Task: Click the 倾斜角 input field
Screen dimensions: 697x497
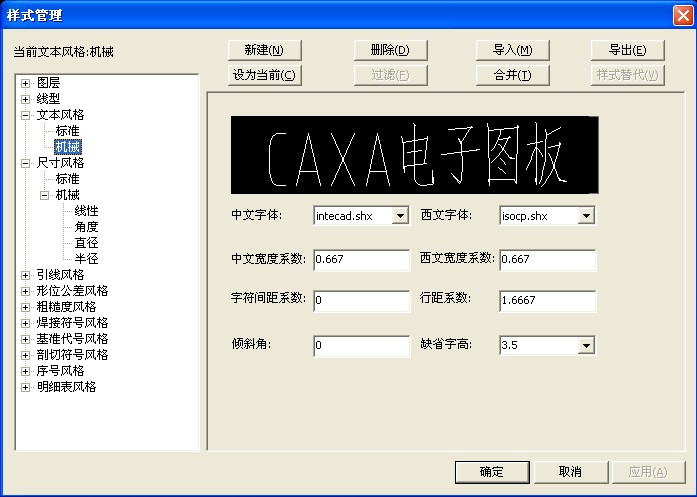Action: (x=361, y=345)
